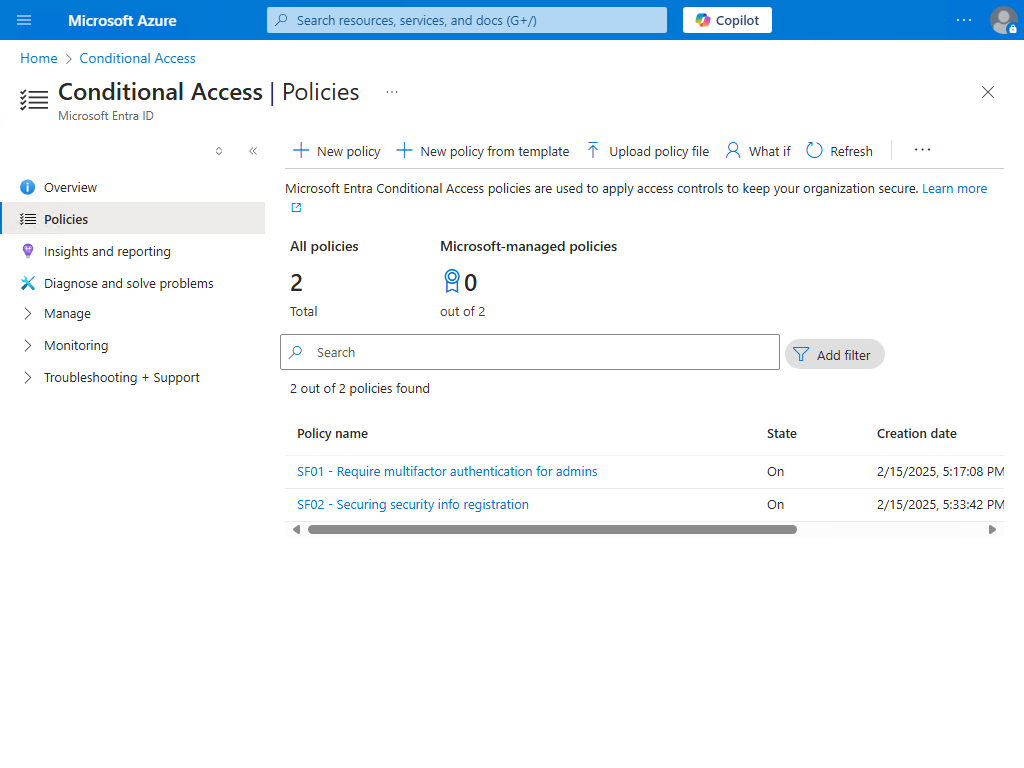Screen dimensions: 1024x768
Task: Expand Troubleshooting + Support section
Action: pyautogui.click(x=27, y=377)
